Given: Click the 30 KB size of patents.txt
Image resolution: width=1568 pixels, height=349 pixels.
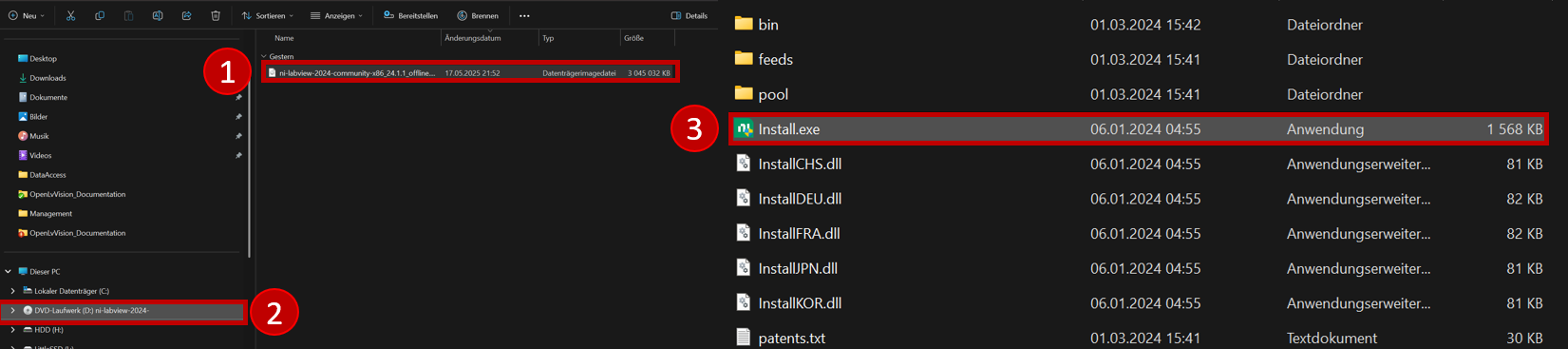Looking at the screenshot, I should click(x=1524, y=339).
